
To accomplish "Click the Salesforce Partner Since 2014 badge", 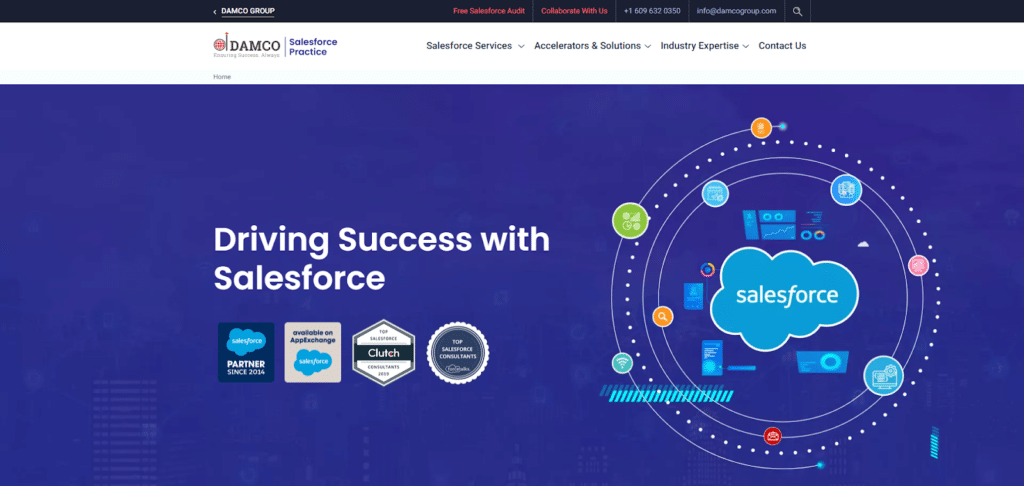I will (x=246, y=352).
